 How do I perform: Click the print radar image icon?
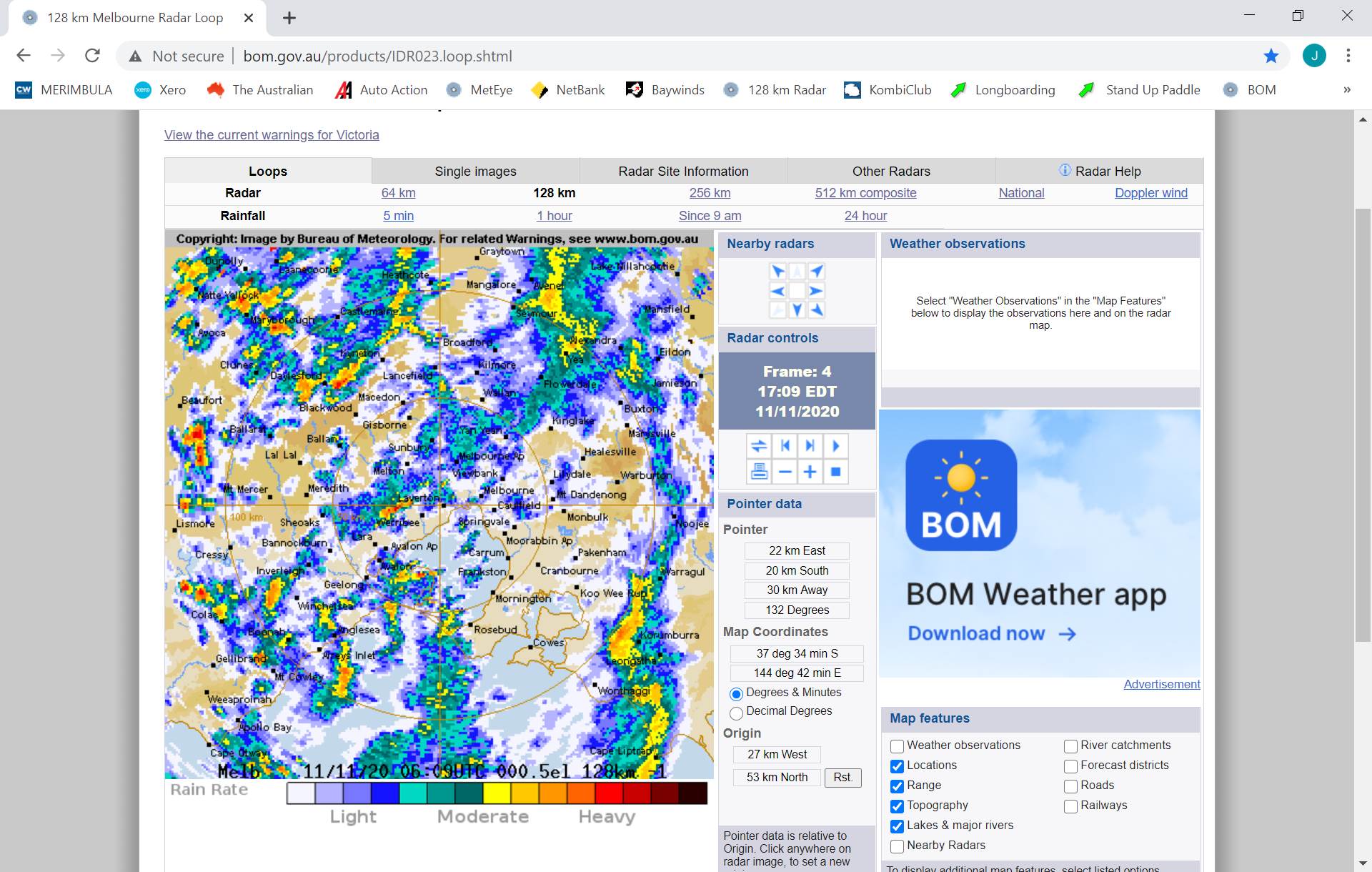pyautogui.click(x=759, y=472)
